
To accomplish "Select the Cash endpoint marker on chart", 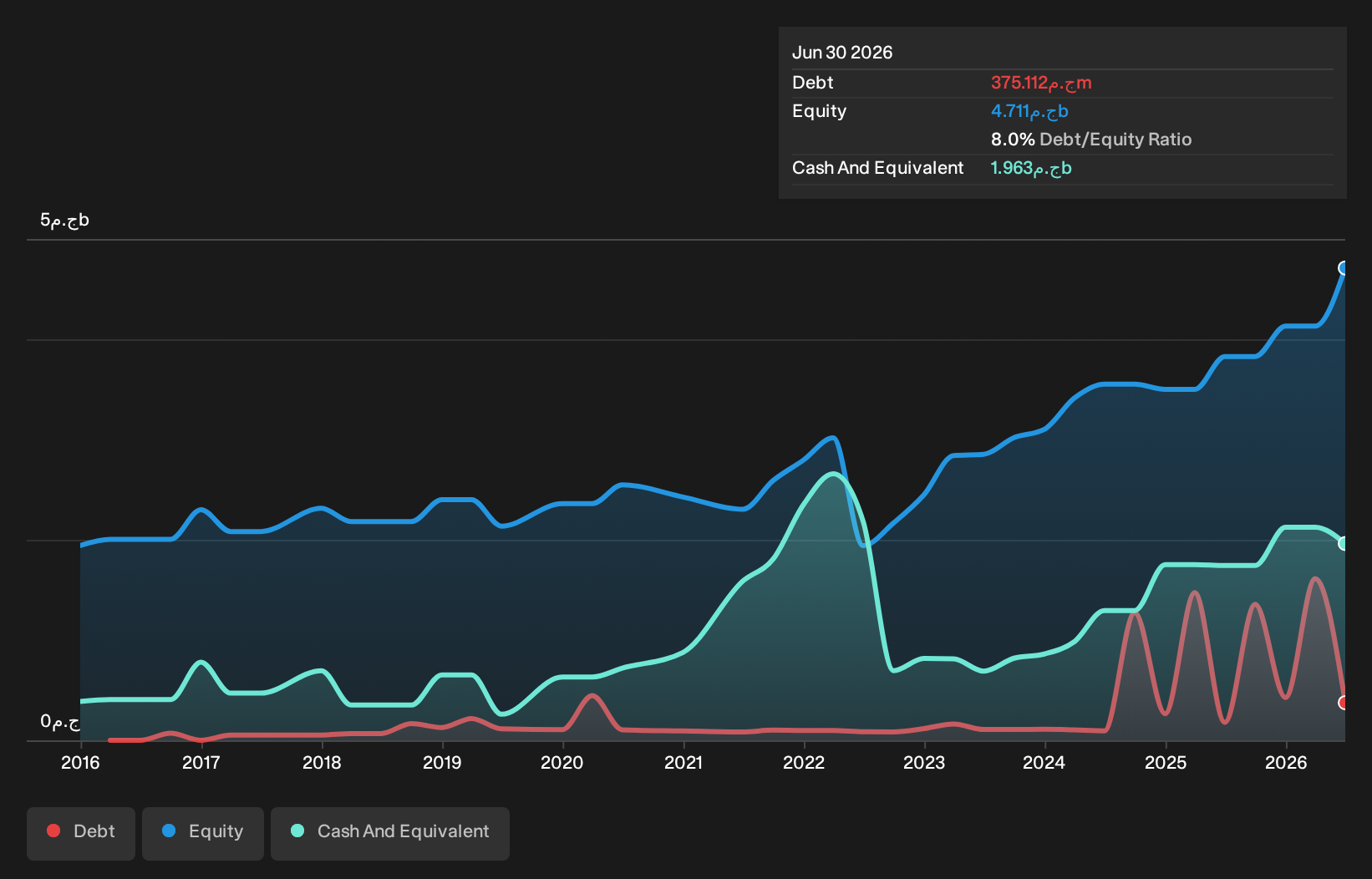I will click(x=1344, y=543).
